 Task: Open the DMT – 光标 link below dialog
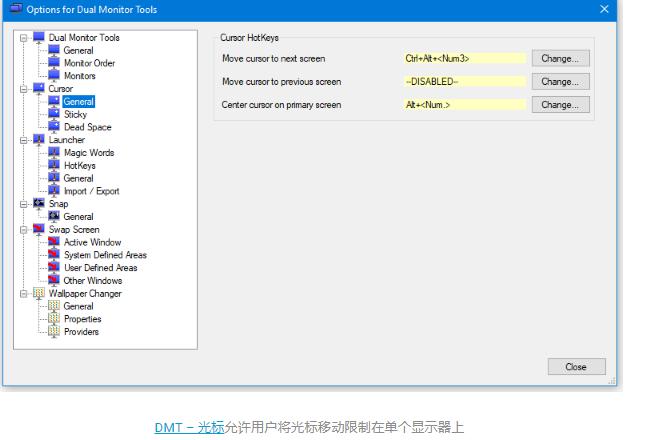189,428
